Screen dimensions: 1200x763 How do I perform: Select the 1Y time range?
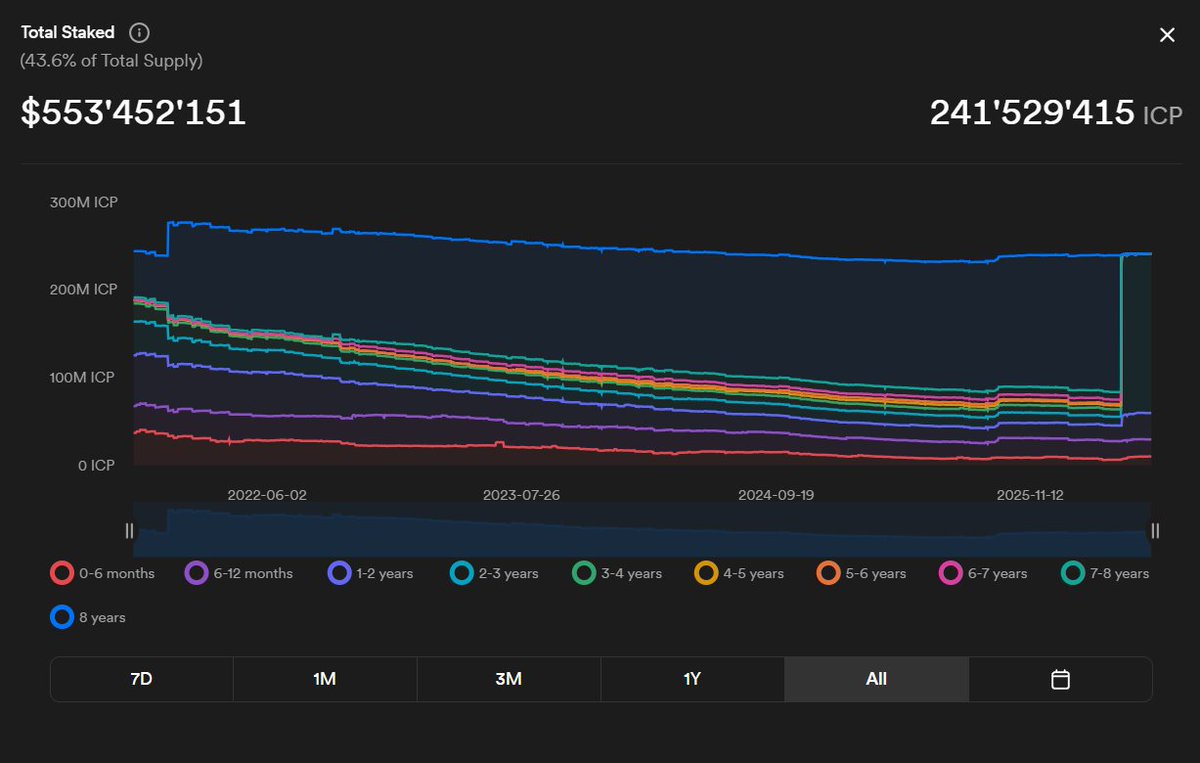click(x=693, y=679)
